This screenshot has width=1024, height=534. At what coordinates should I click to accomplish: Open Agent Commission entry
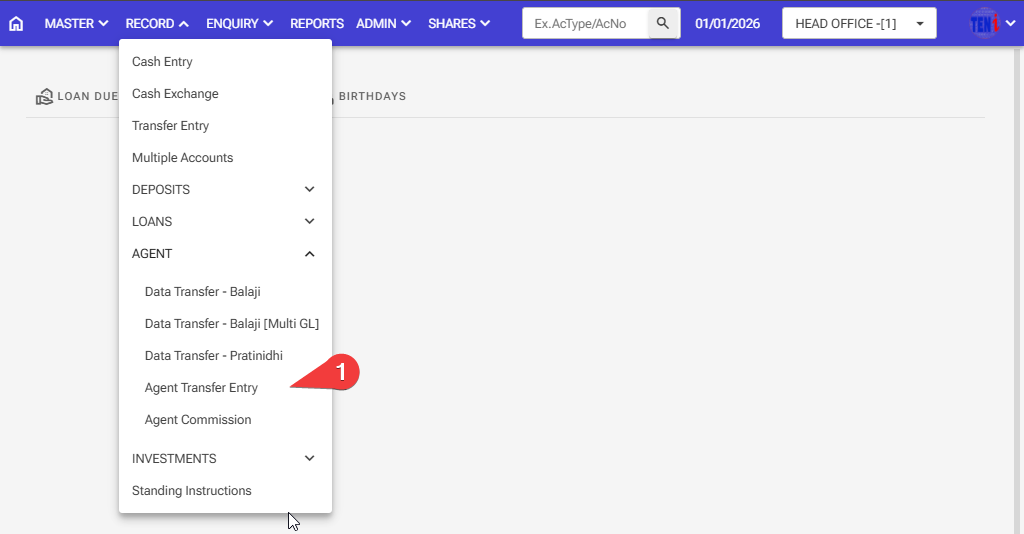coord(198,420)
